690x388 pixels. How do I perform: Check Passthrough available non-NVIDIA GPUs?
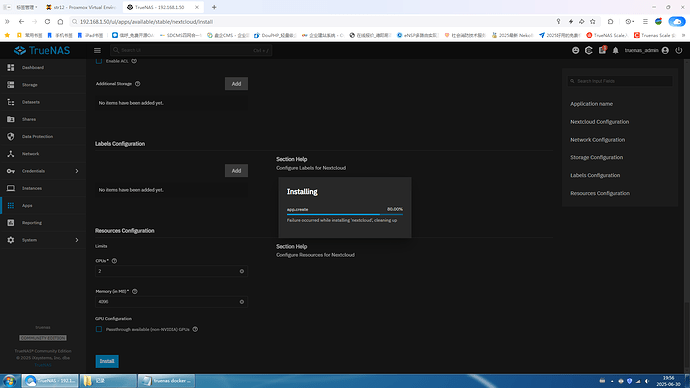click(99, 329)
